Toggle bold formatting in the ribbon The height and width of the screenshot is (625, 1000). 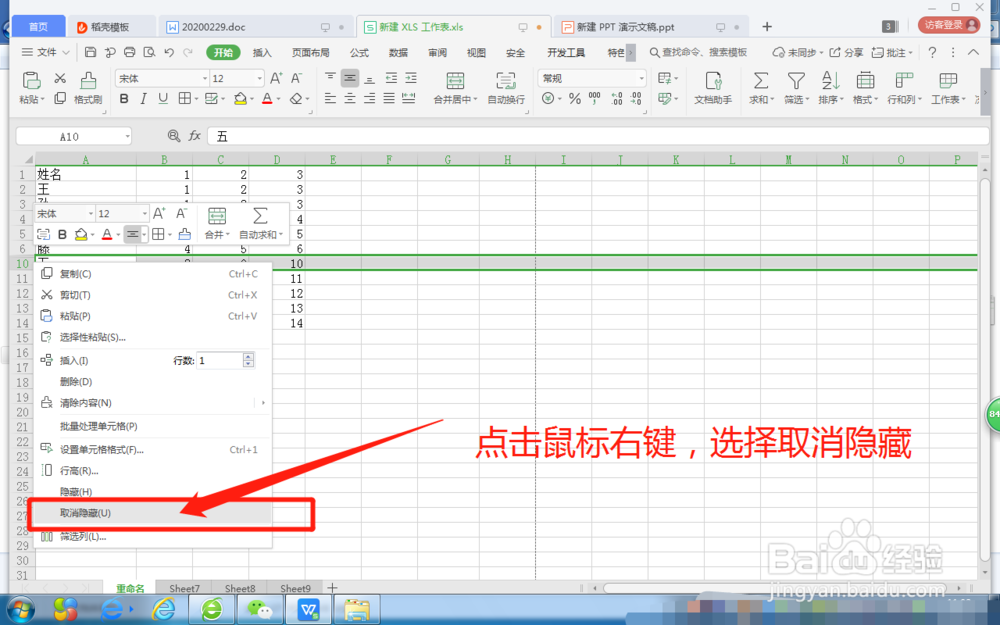[x=124, y=99]
